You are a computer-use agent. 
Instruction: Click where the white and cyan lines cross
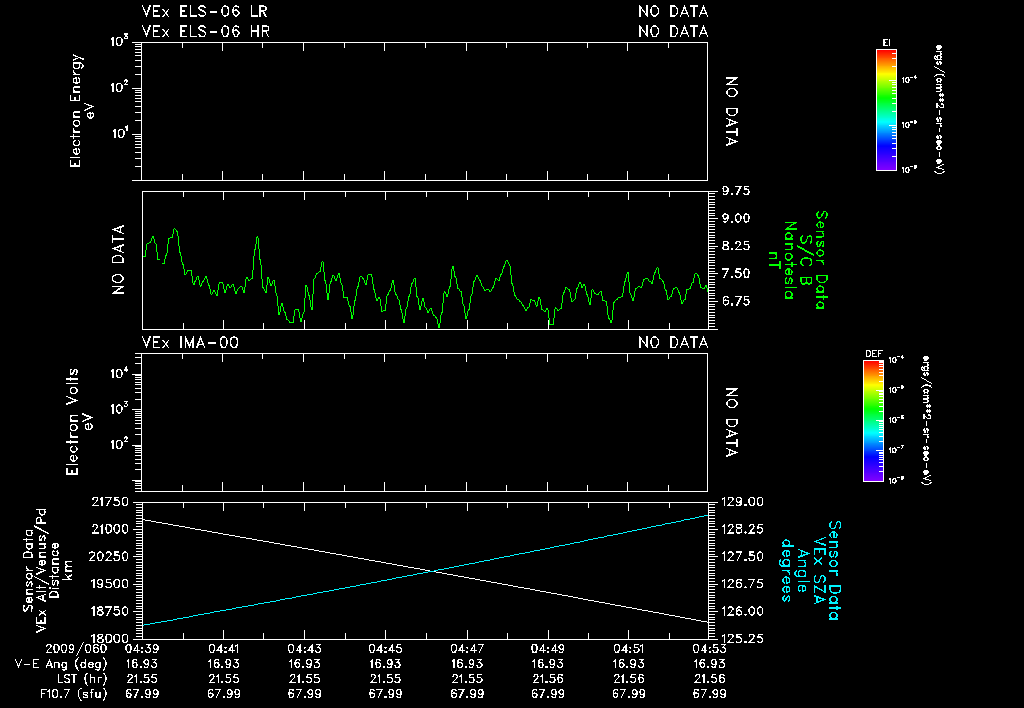click(x=432, y=571)
